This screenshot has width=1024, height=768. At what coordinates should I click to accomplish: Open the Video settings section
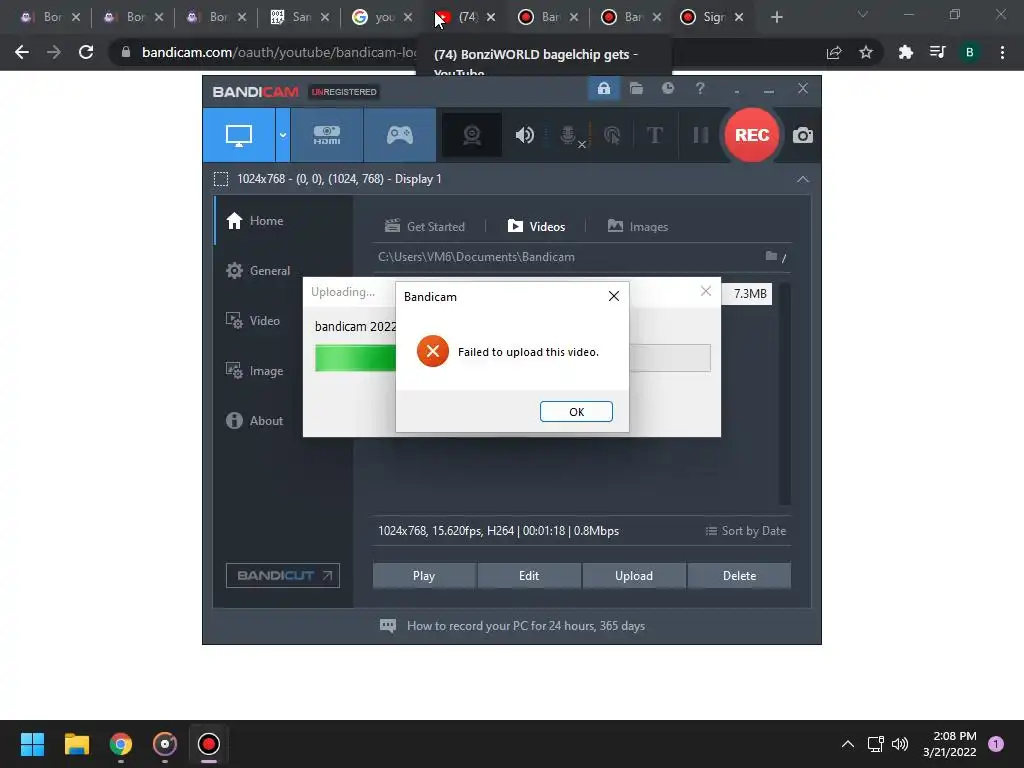coord(253,321)
